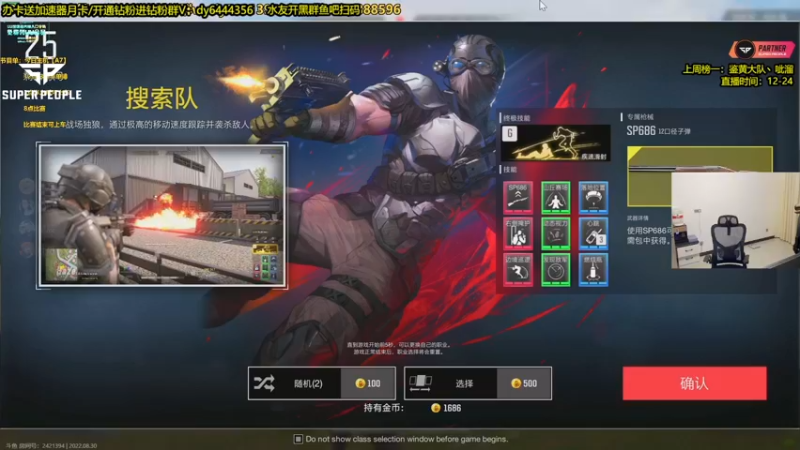Select the green radar detection skill icon

pos(556,269)
